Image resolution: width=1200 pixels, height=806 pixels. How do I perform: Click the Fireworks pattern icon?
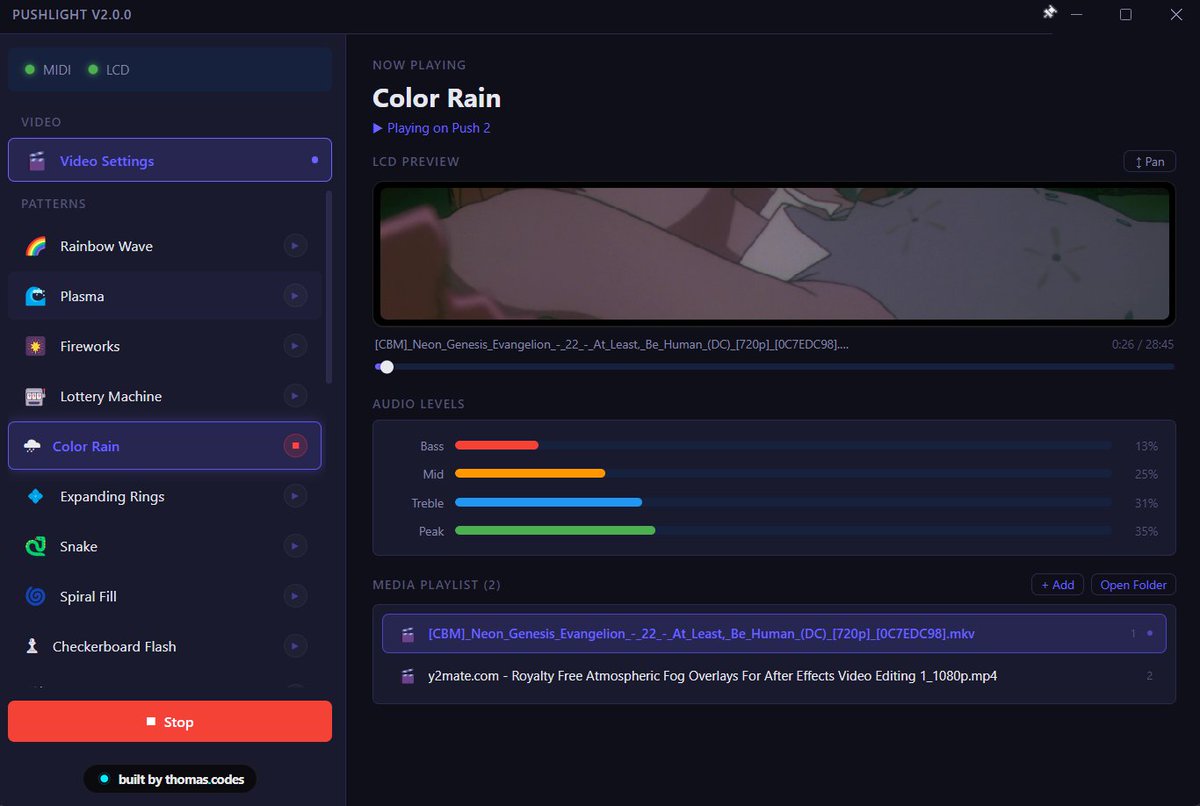coord(36,346)
